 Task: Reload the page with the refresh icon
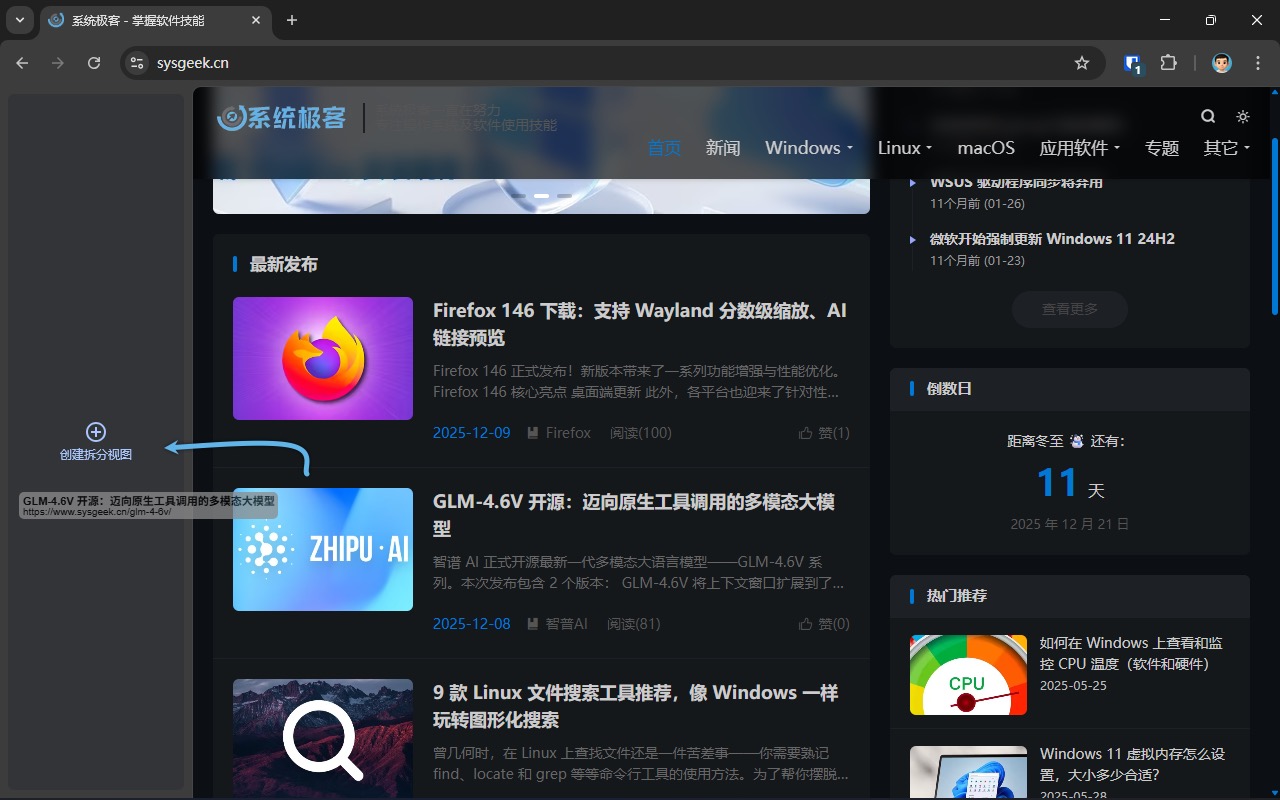coord(94,62)
